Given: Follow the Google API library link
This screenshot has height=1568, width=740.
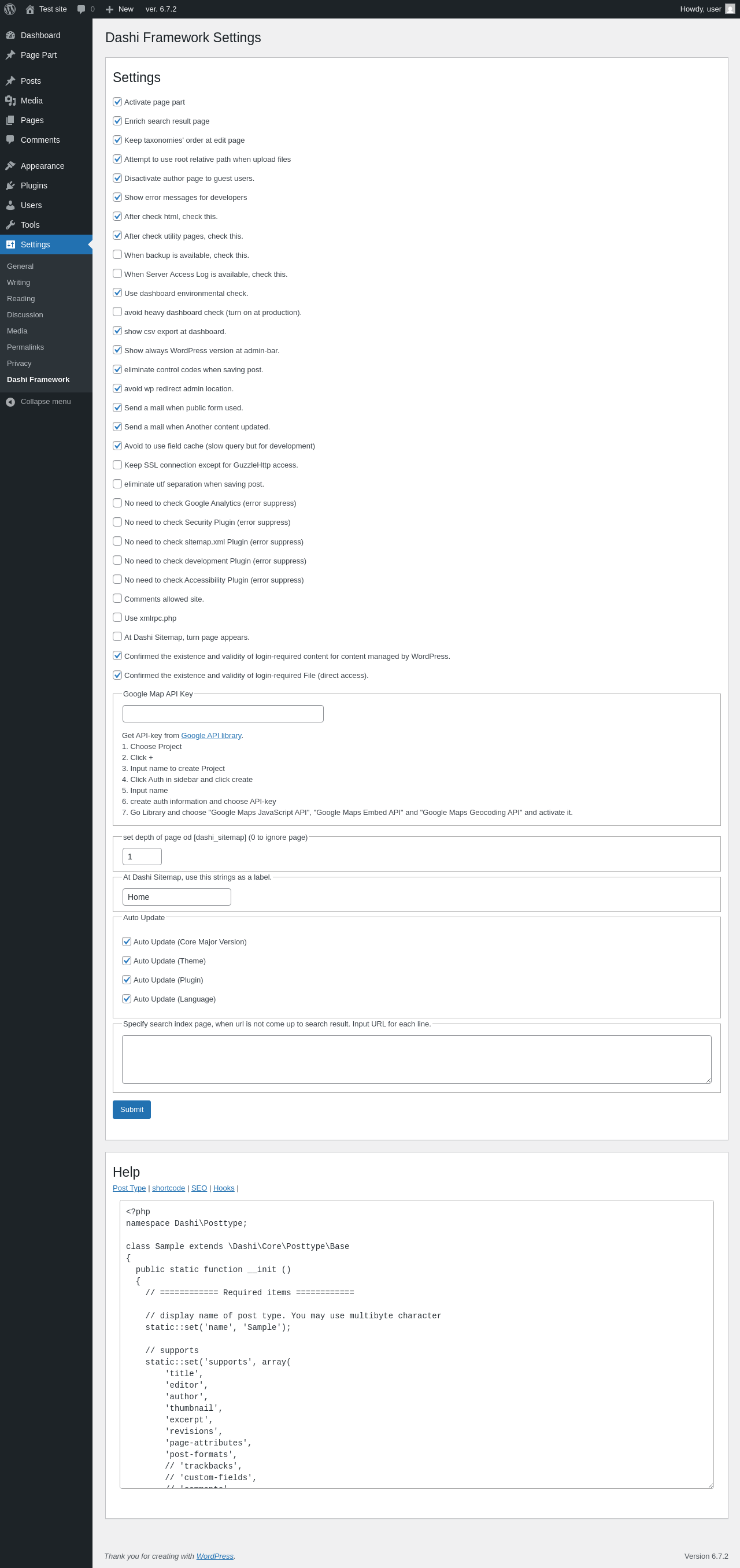Looking at the screenshot, I should [x=212, y=735].
